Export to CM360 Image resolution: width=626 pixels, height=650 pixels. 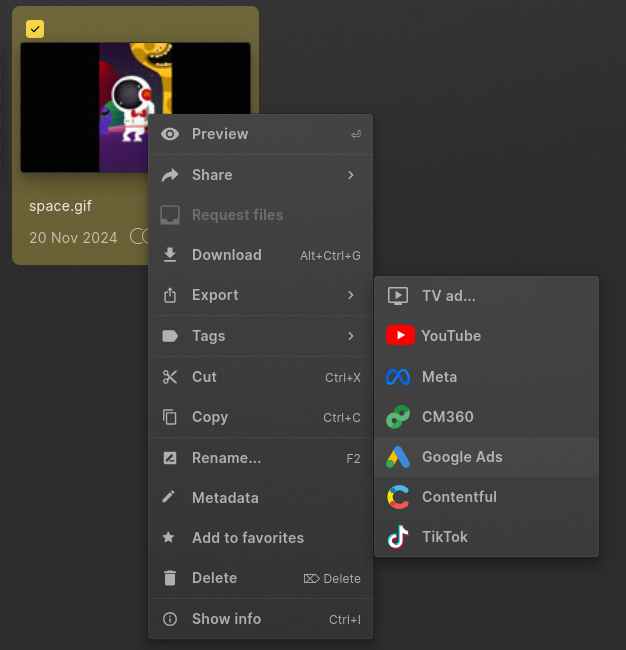point(487,417)
